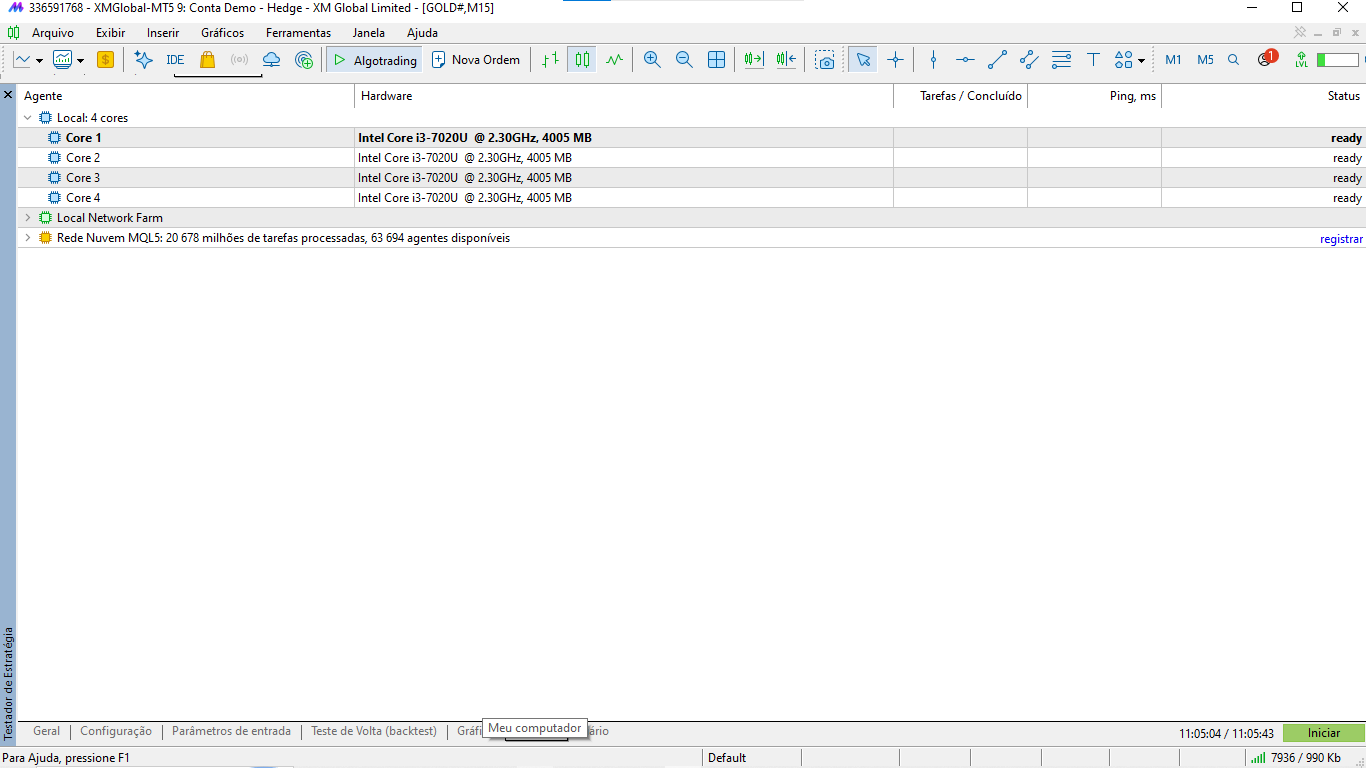Click the new chart line icon
The width and height of the screenshot is (1366, 768).
pyautogui.click(x=23, y=60)
